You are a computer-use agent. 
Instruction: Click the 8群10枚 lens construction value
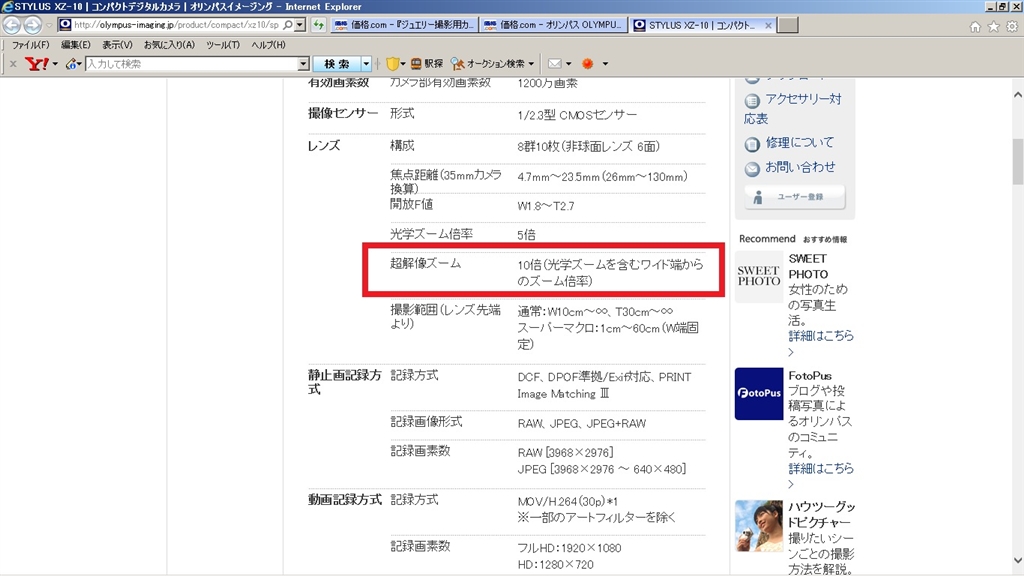pos(588,147)
